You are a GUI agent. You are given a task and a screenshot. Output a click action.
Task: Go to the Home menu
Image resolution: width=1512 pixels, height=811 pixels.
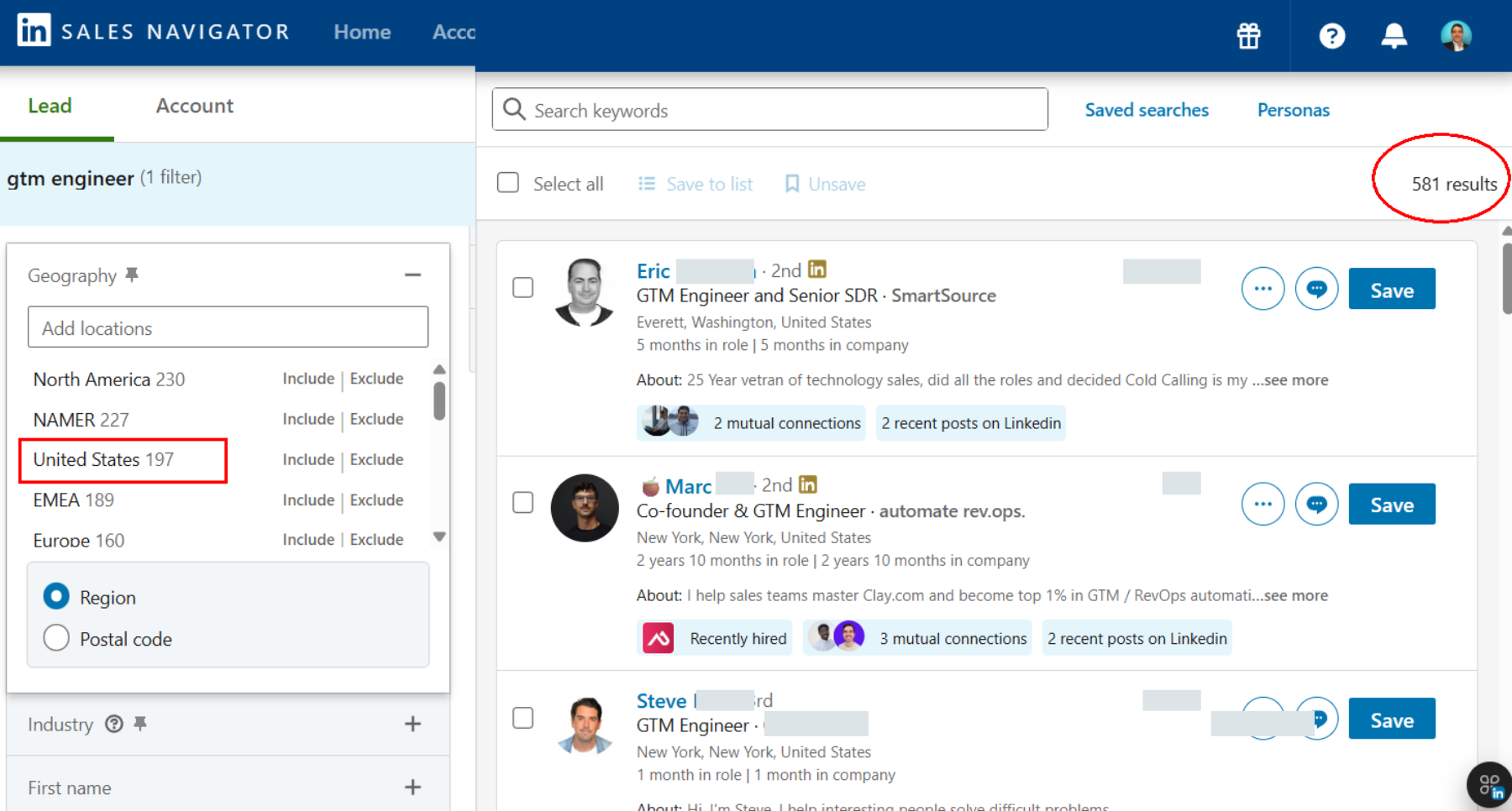point(362,32)
